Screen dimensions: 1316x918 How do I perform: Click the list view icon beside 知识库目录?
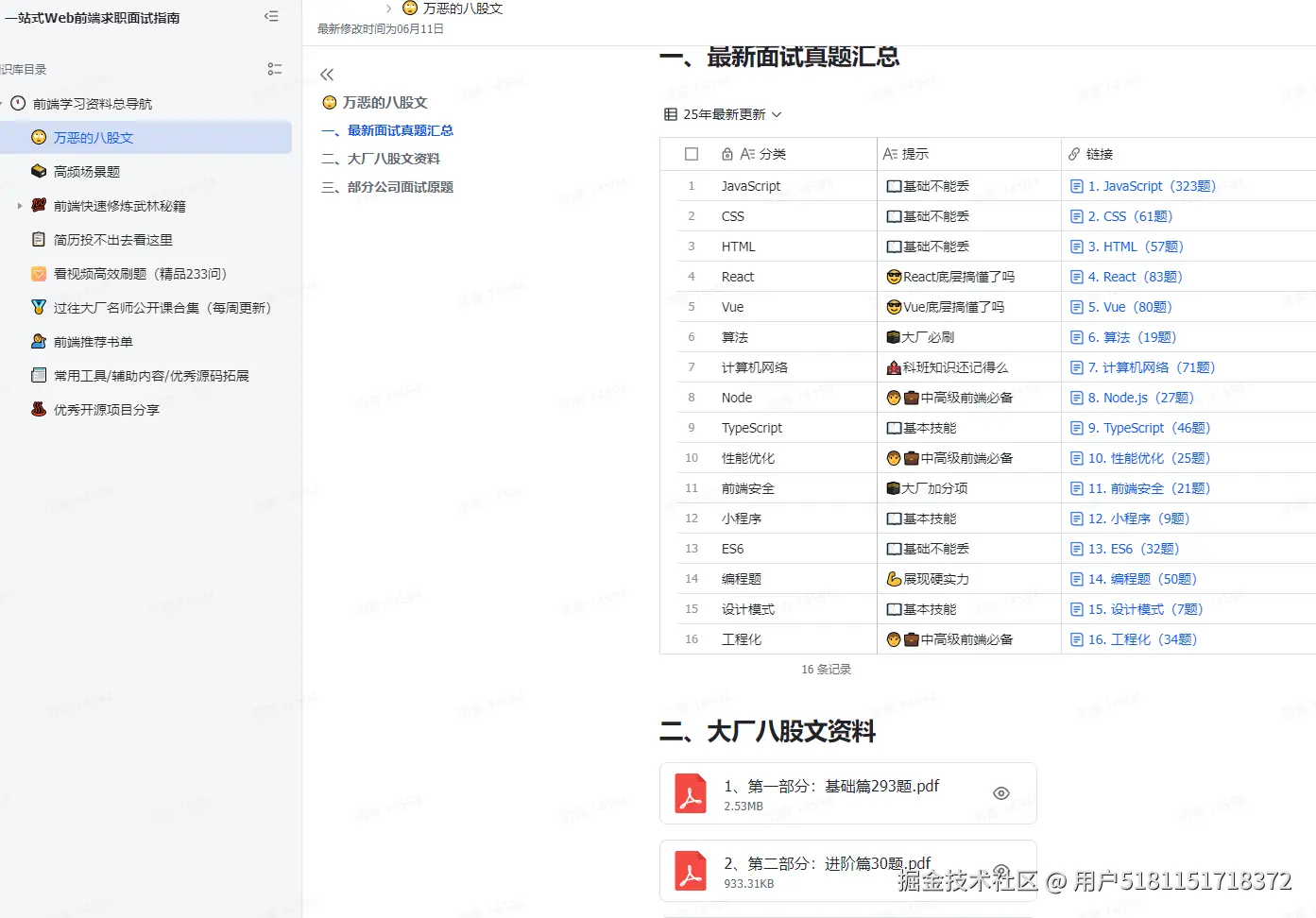click(275, 68)
